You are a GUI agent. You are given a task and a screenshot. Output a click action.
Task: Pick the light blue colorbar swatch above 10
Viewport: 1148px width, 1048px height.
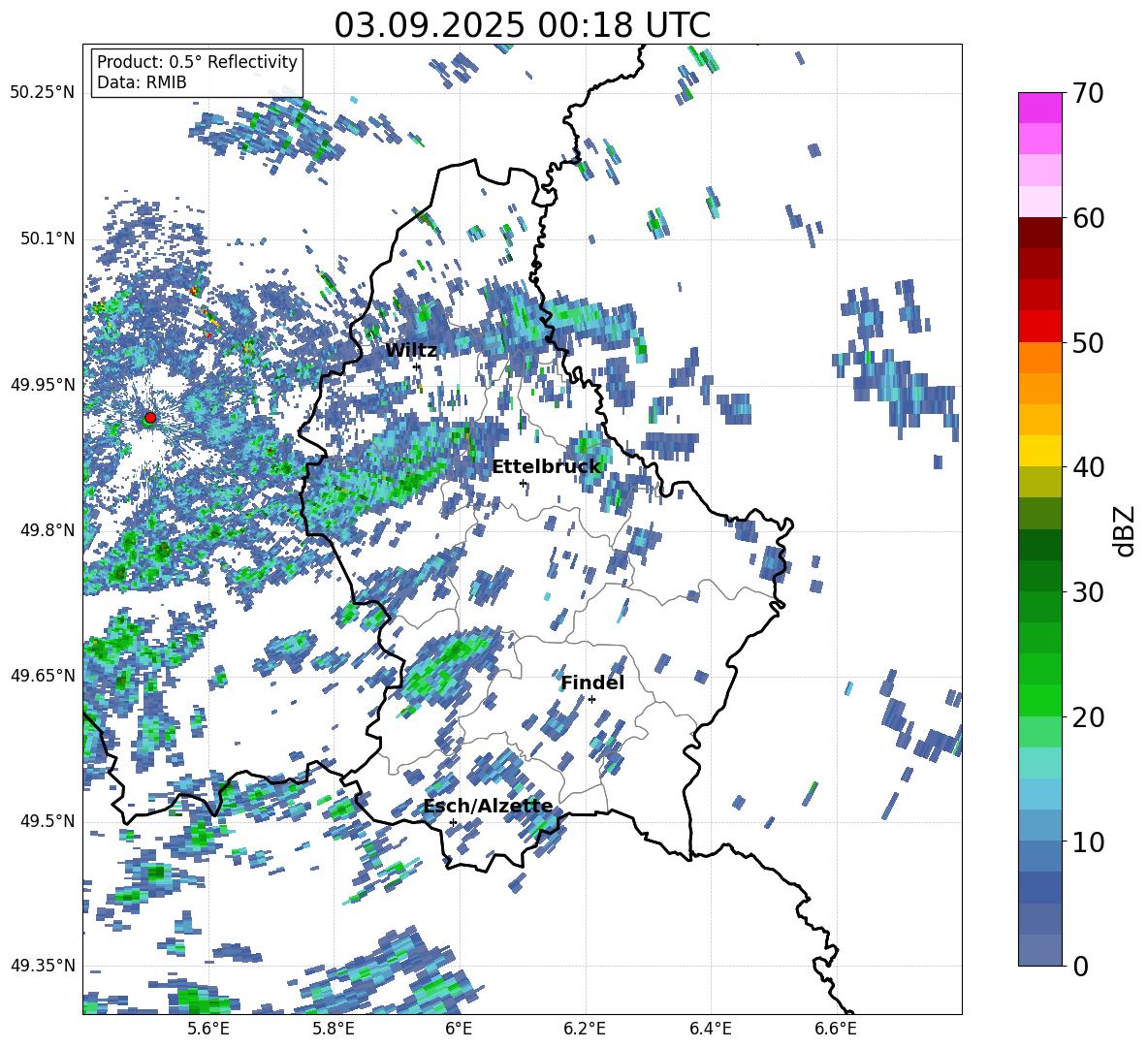tap(1039, 794)
